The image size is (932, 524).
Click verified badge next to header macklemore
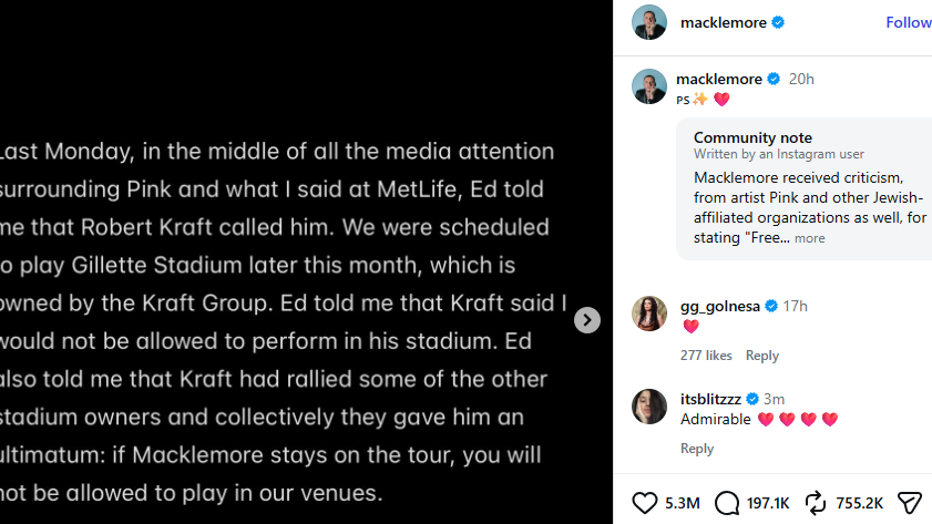[x=778, y=23]
